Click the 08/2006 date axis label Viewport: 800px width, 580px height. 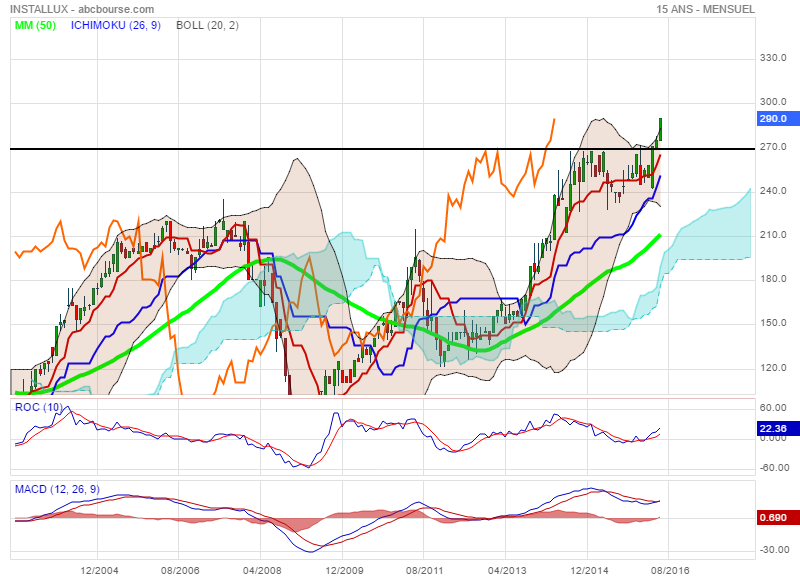pos(180,570)
